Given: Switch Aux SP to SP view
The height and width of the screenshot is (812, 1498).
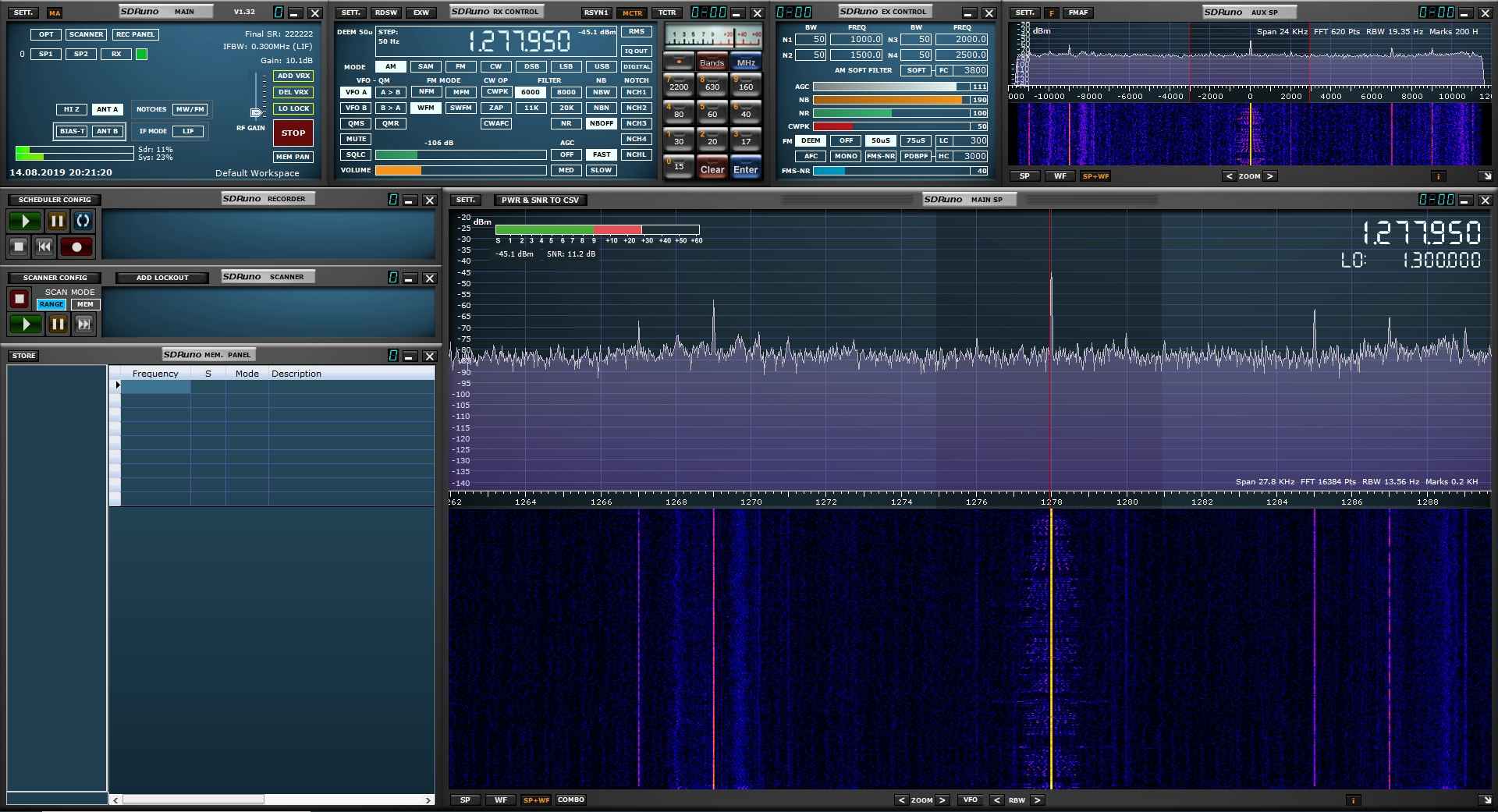Looking at the screenshot, I should tap(1024, 176).
